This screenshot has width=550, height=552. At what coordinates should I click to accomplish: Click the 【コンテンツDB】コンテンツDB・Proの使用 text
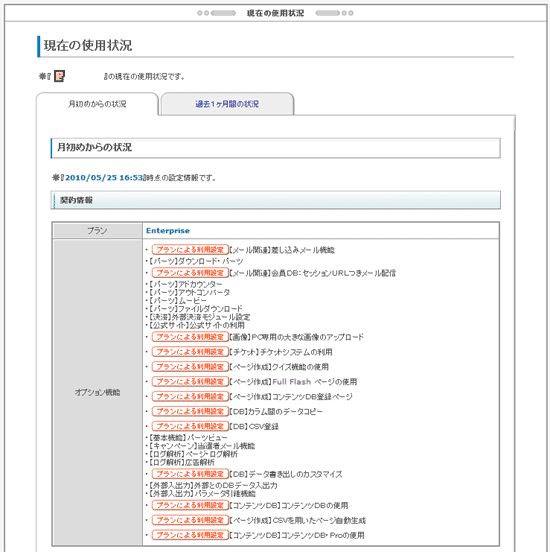tap(297, 535)
